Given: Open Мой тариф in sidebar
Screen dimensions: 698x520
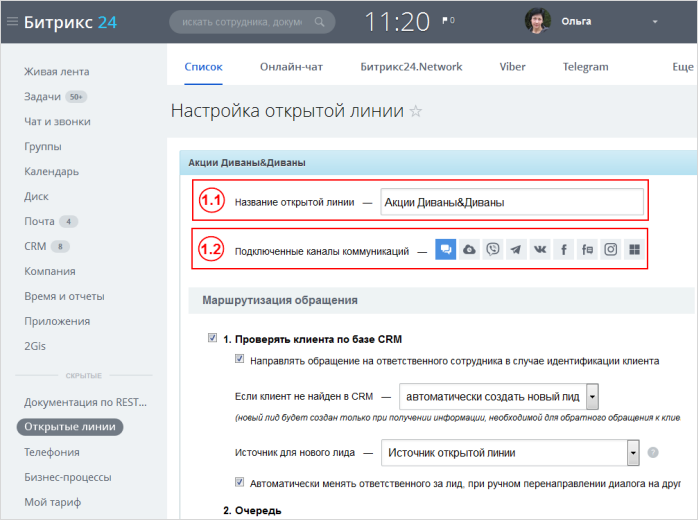Looking at the screenshot, I should coord(53,502).
